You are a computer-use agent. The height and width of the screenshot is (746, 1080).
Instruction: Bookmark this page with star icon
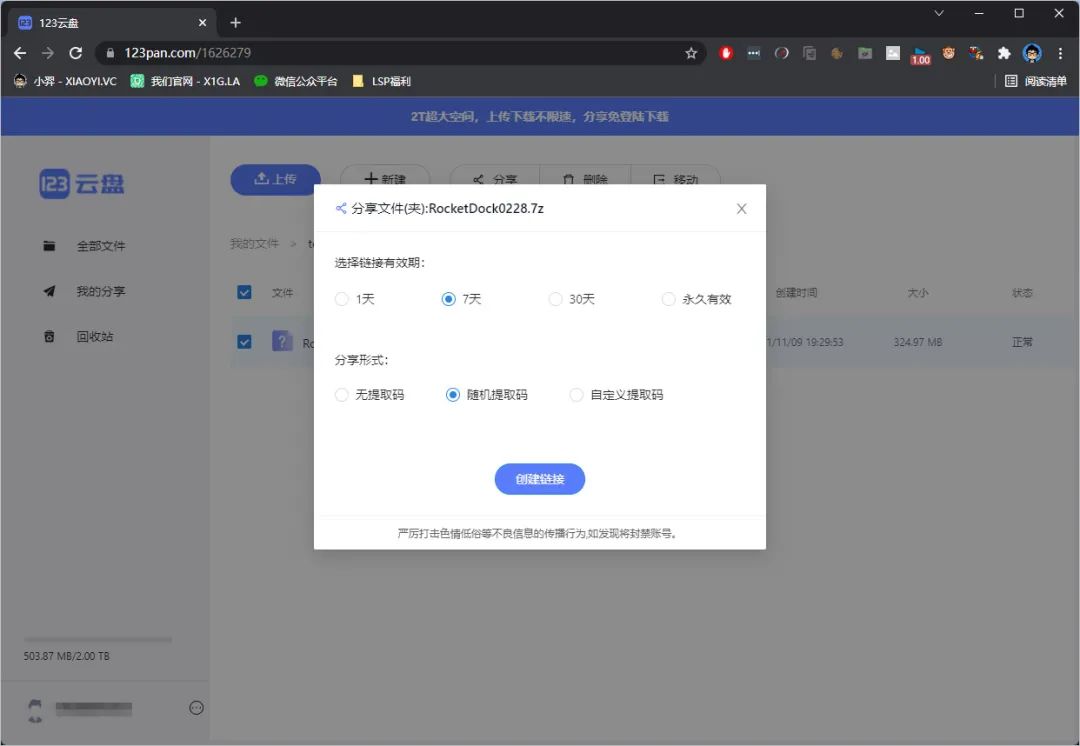[691, 53]
